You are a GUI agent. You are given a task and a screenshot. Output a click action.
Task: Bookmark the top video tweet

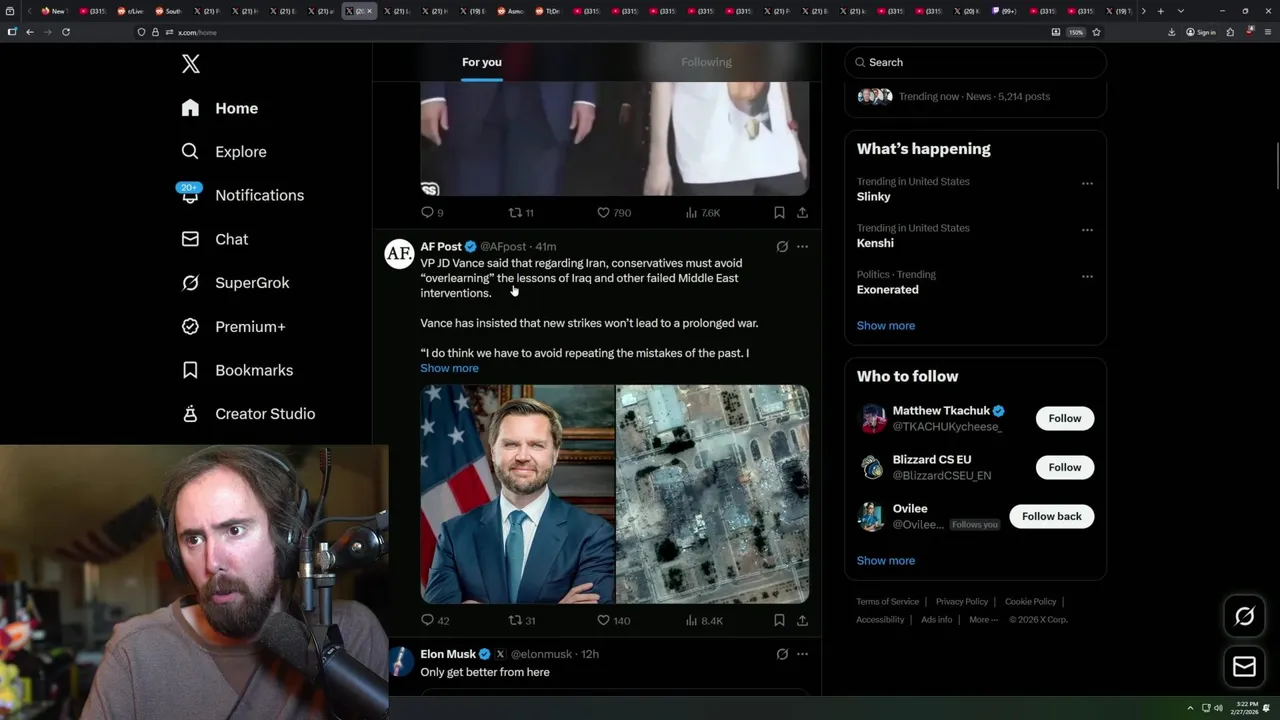(x=779, y=212)
